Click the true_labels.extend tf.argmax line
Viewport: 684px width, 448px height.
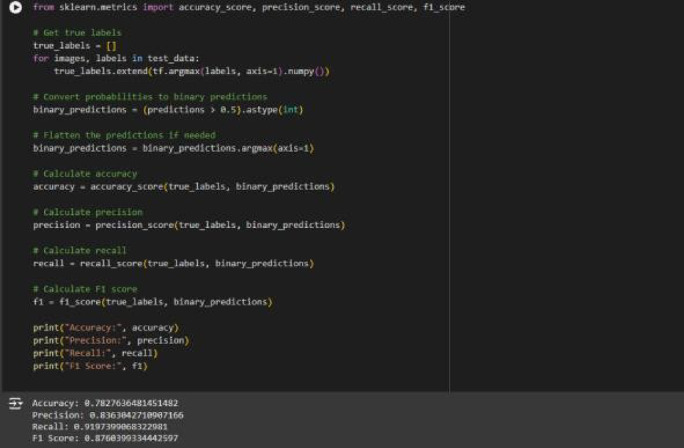click(192, 71)
